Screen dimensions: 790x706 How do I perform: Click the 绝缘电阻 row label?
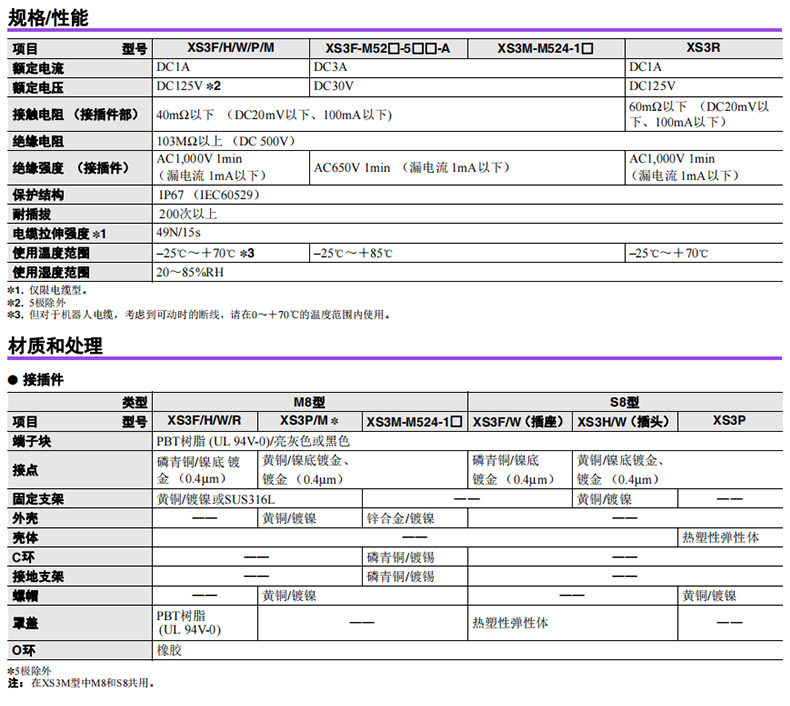[x=37, y=141]
